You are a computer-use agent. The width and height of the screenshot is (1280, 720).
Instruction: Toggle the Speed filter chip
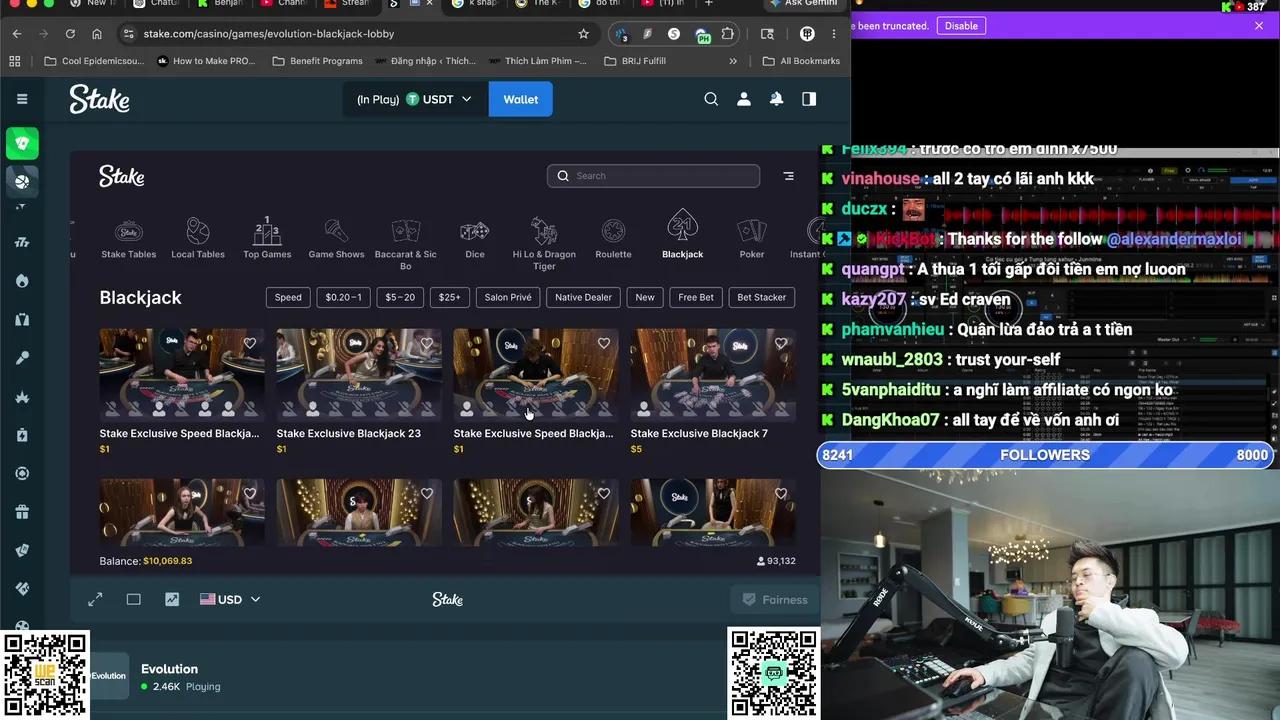tap(288, 297)
